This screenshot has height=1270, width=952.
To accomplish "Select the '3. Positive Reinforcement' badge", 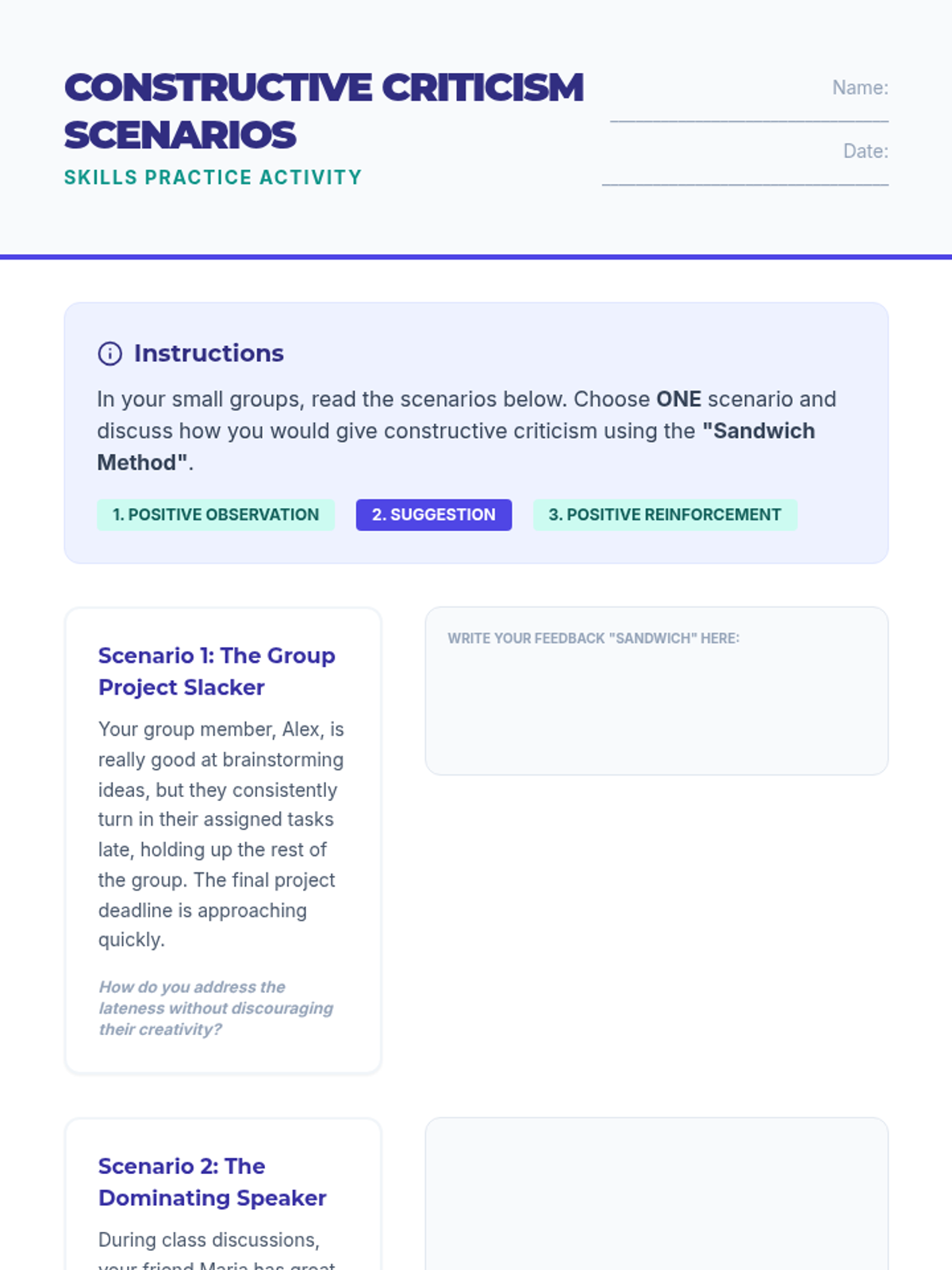I will click(x=665, y=514).
